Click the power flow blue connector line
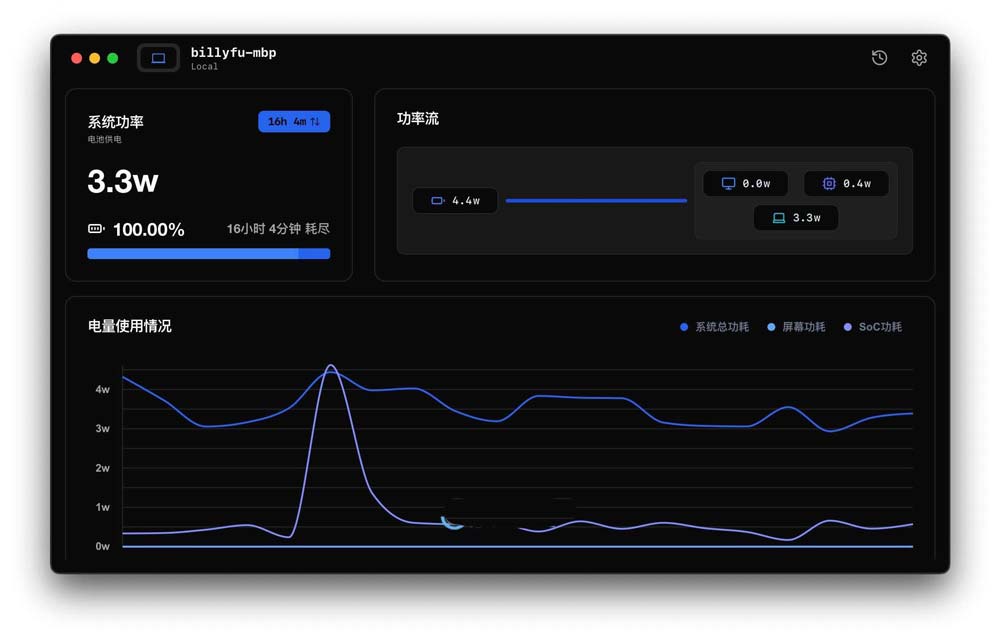Screen dimensions: 1000x640 596,201
